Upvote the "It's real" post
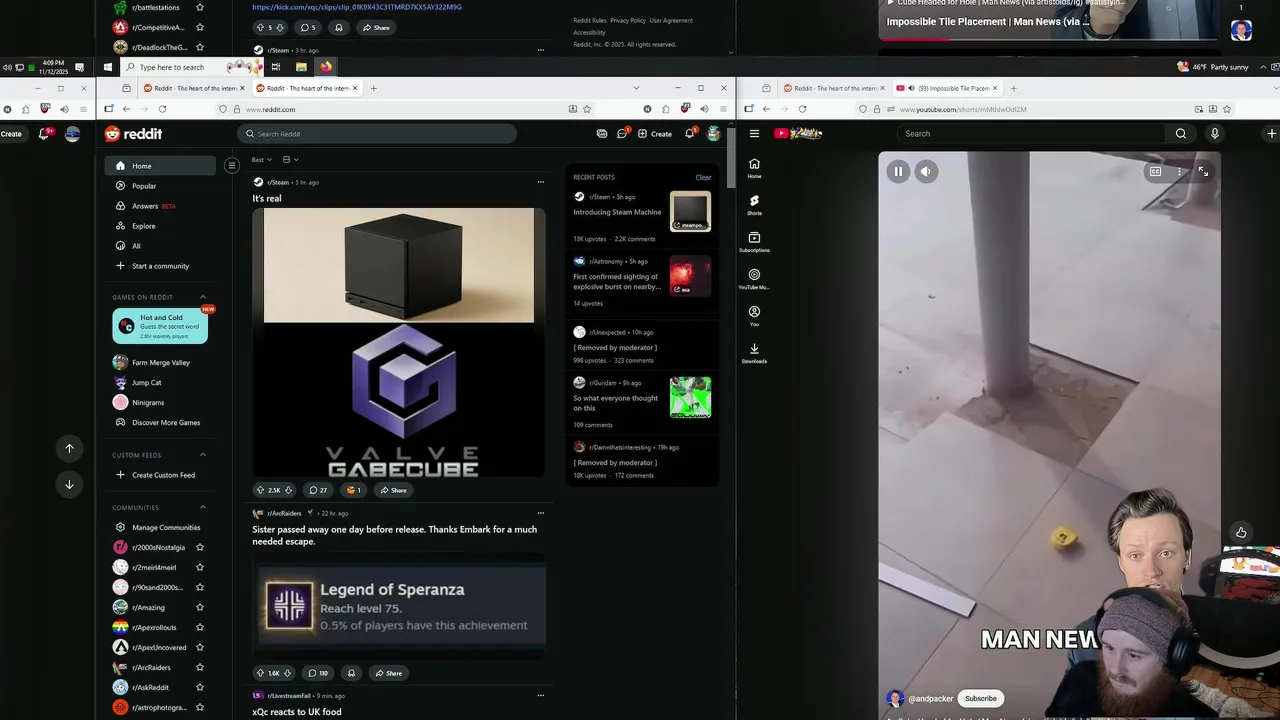This screenshot has height=720, width=1280. (x=260, y=490)
